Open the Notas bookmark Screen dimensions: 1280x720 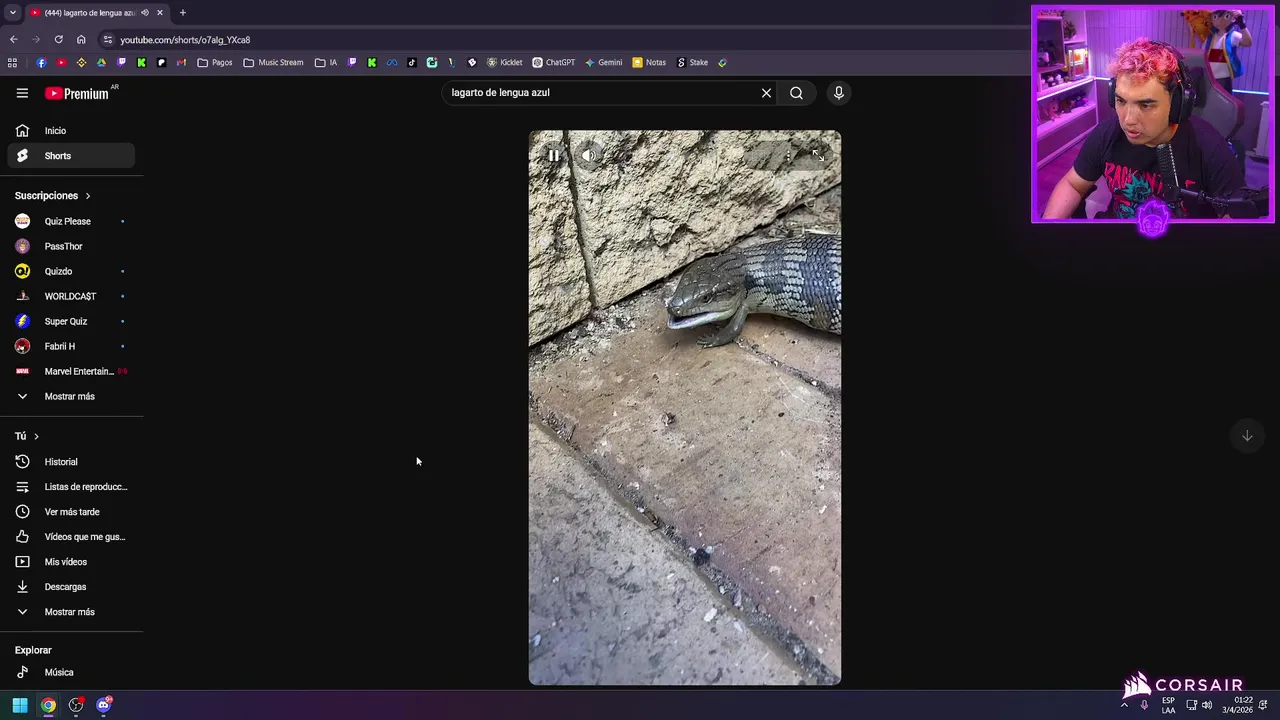tap(648, 62)
